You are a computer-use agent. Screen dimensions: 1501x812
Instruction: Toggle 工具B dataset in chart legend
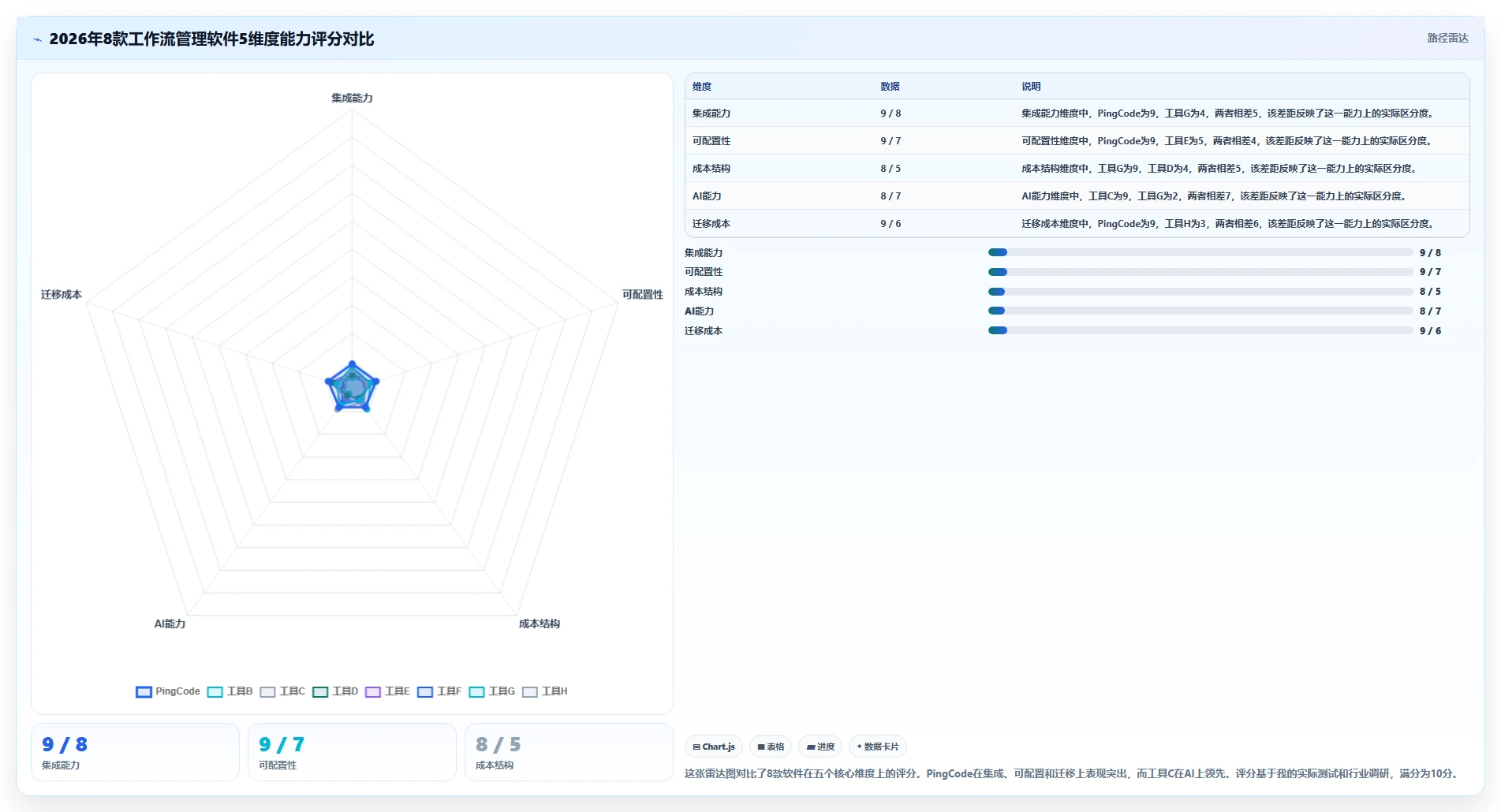click(230, 691)
